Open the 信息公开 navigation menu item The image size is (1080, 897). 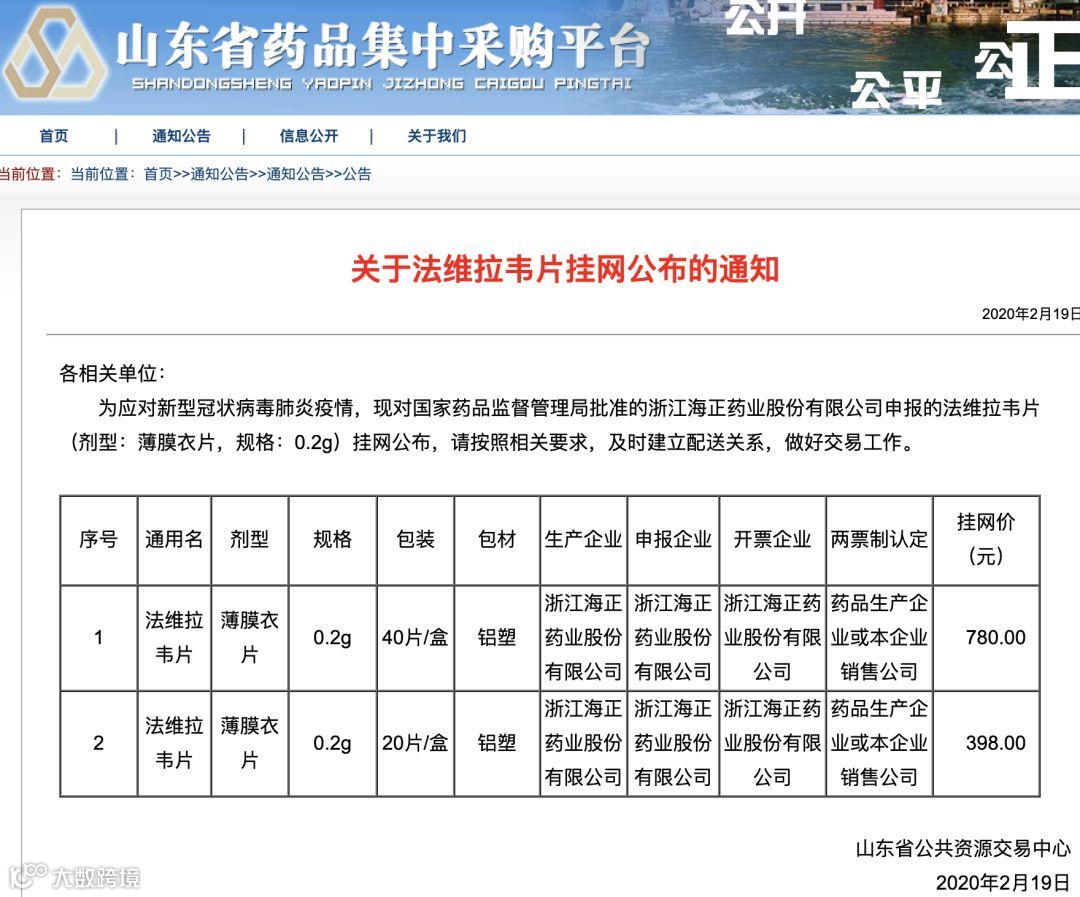click(309, 136)
